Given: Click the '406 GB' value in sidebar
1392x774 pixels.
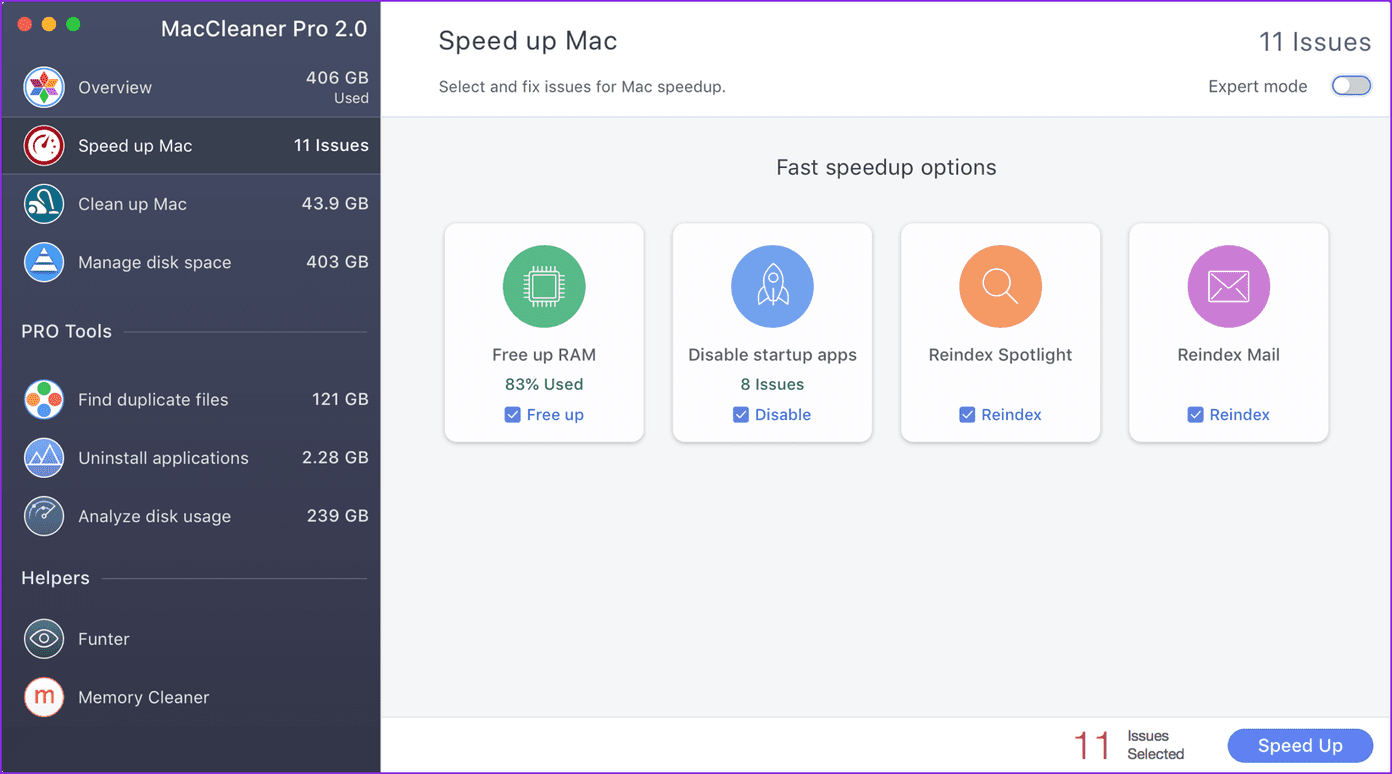Looking at the screenshot, I should (x=337, y=78).
